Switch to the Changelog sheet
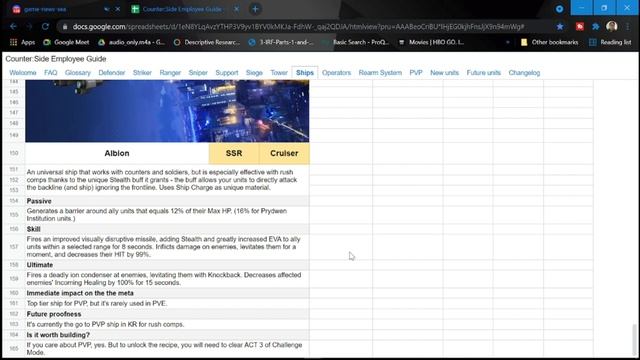Screen dimensions: 640x360 524,73
